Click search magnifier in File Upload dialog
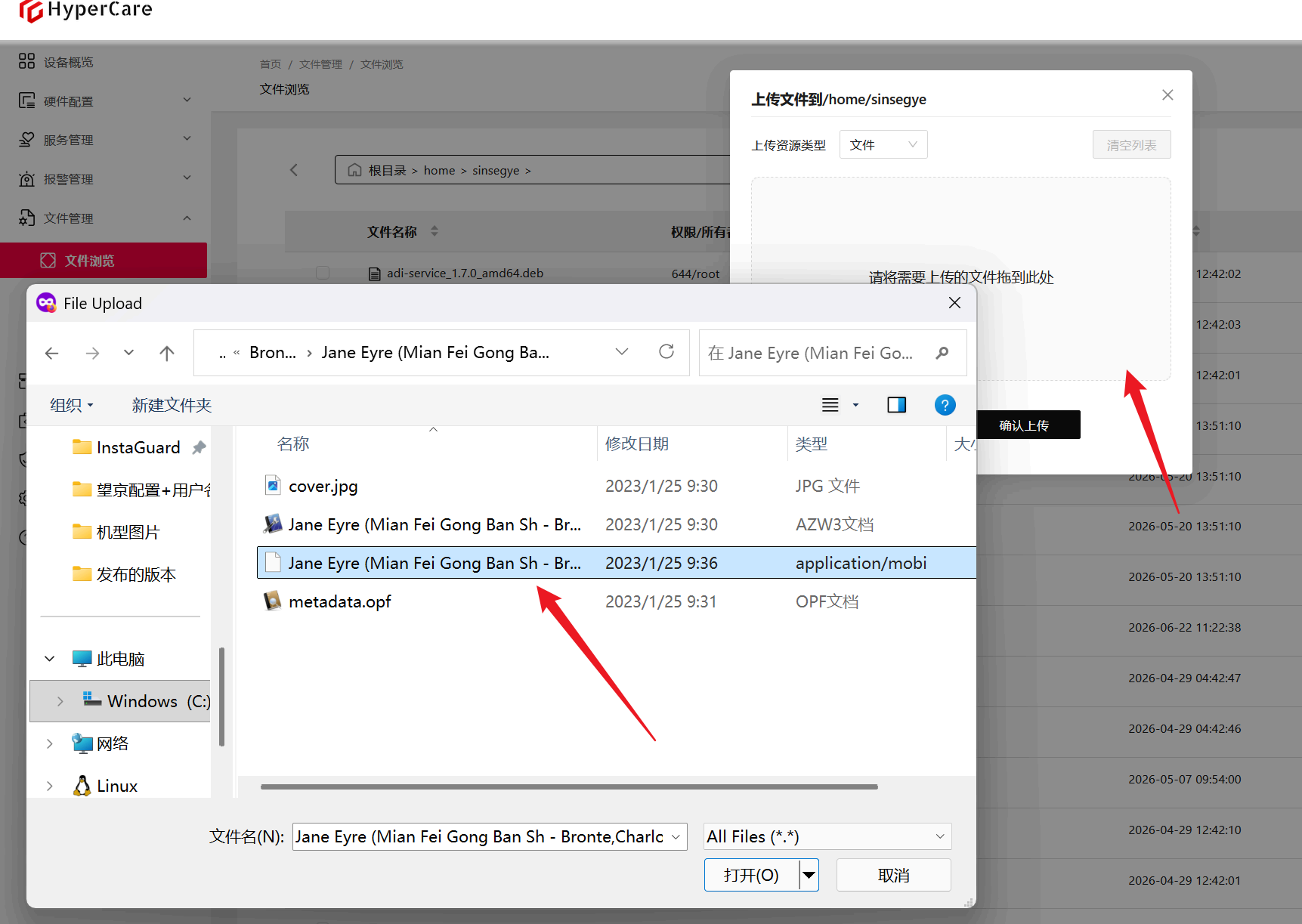1302x924 pixels. [x=942, y=353]
